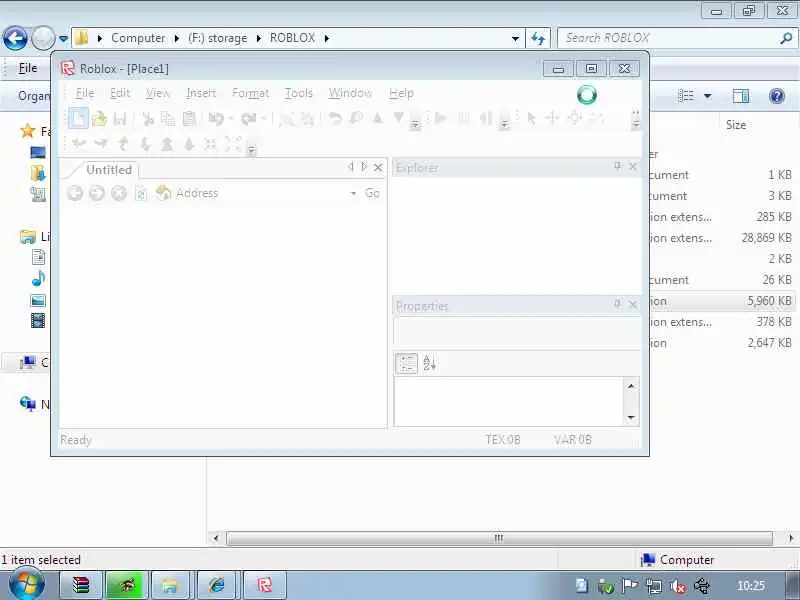Screen dimensions: 800x600
Task: Click the browser Stop button in Untitled tab
Action: (119, 193)
